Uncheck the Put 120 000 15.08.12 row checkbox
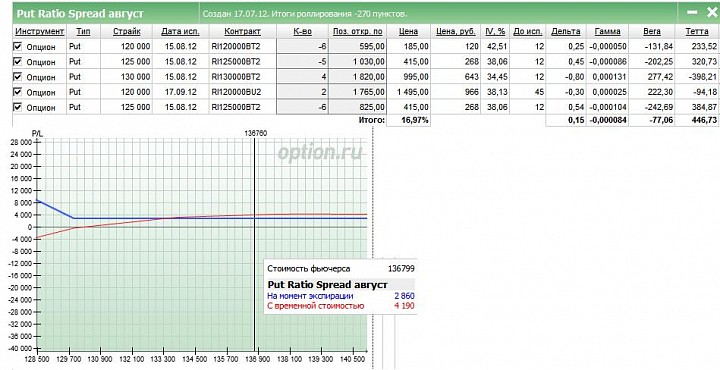This screenshot has height=370, width=720. tap(18, 46)
